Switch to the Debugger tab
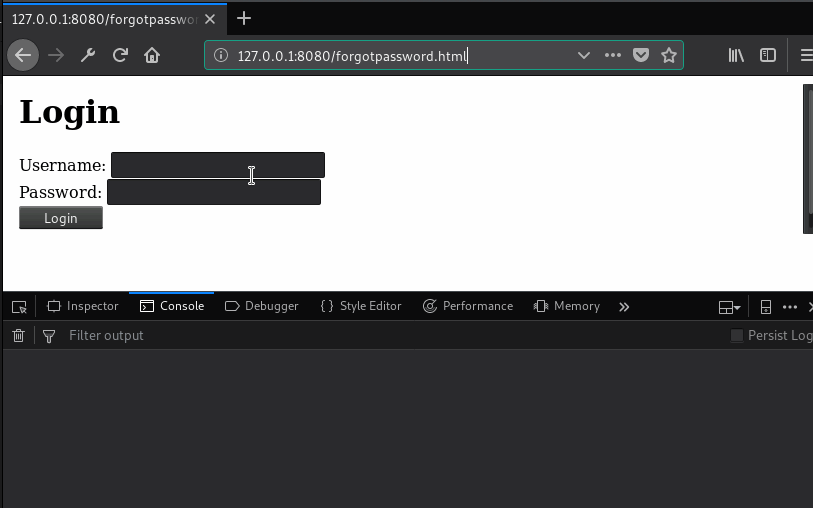The height and width of the screenshot is (508, 813). 261,306
